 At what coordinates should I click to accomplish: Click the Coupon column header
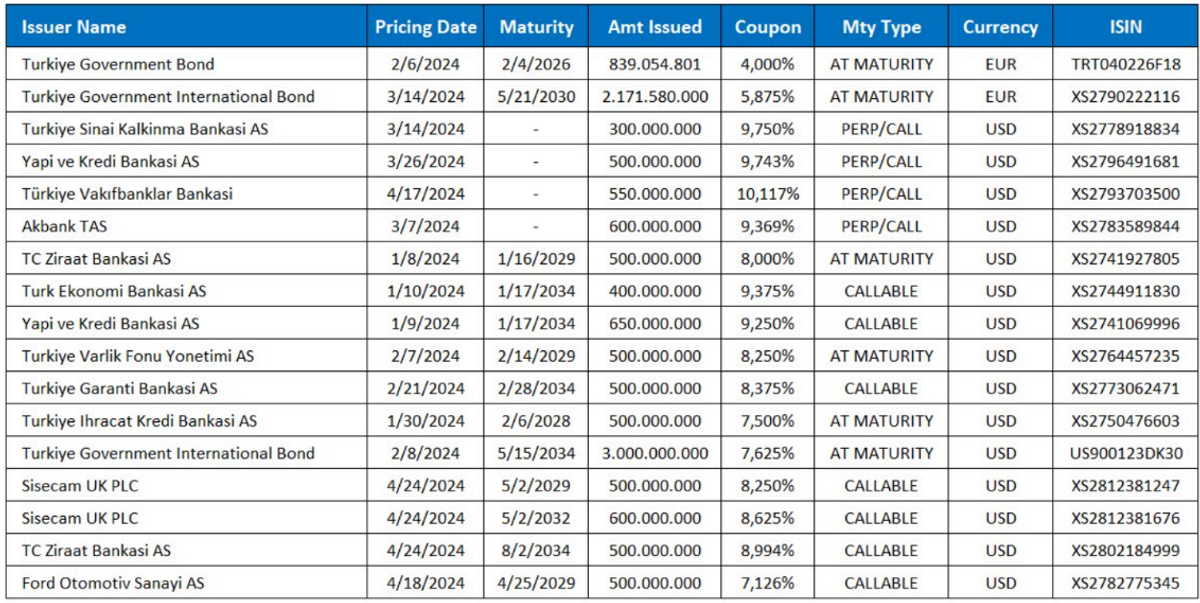(x=768, y=27)
